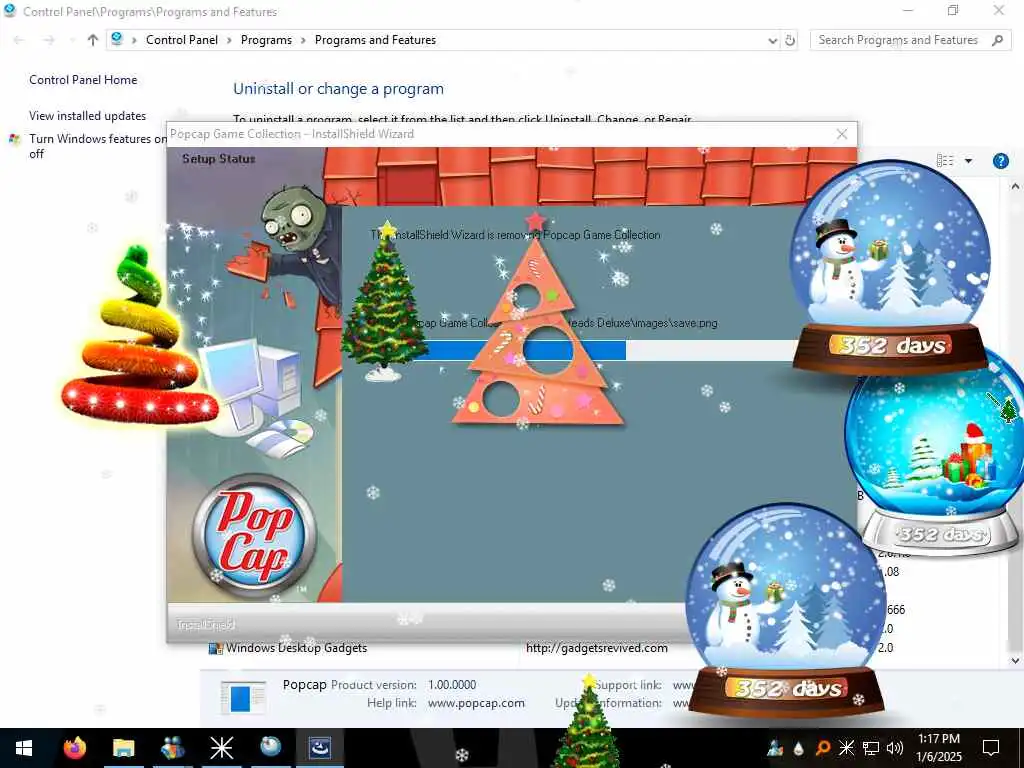Click the water drop tray icon
Image resolution: width=1024 pixels, height=768 pixels.
(x=798, y=748)
